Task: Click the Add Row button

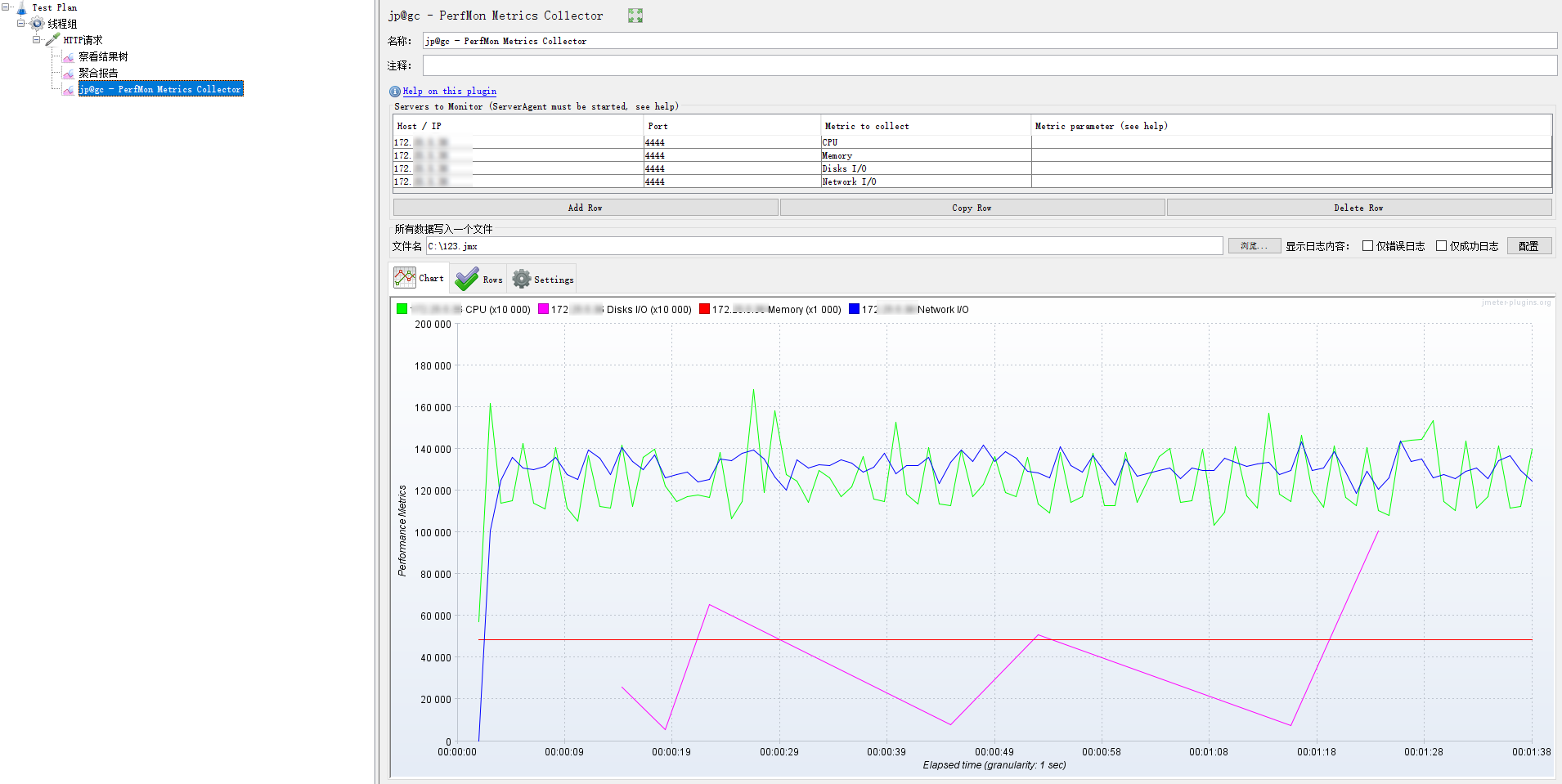Action: (x=586, y=208)
